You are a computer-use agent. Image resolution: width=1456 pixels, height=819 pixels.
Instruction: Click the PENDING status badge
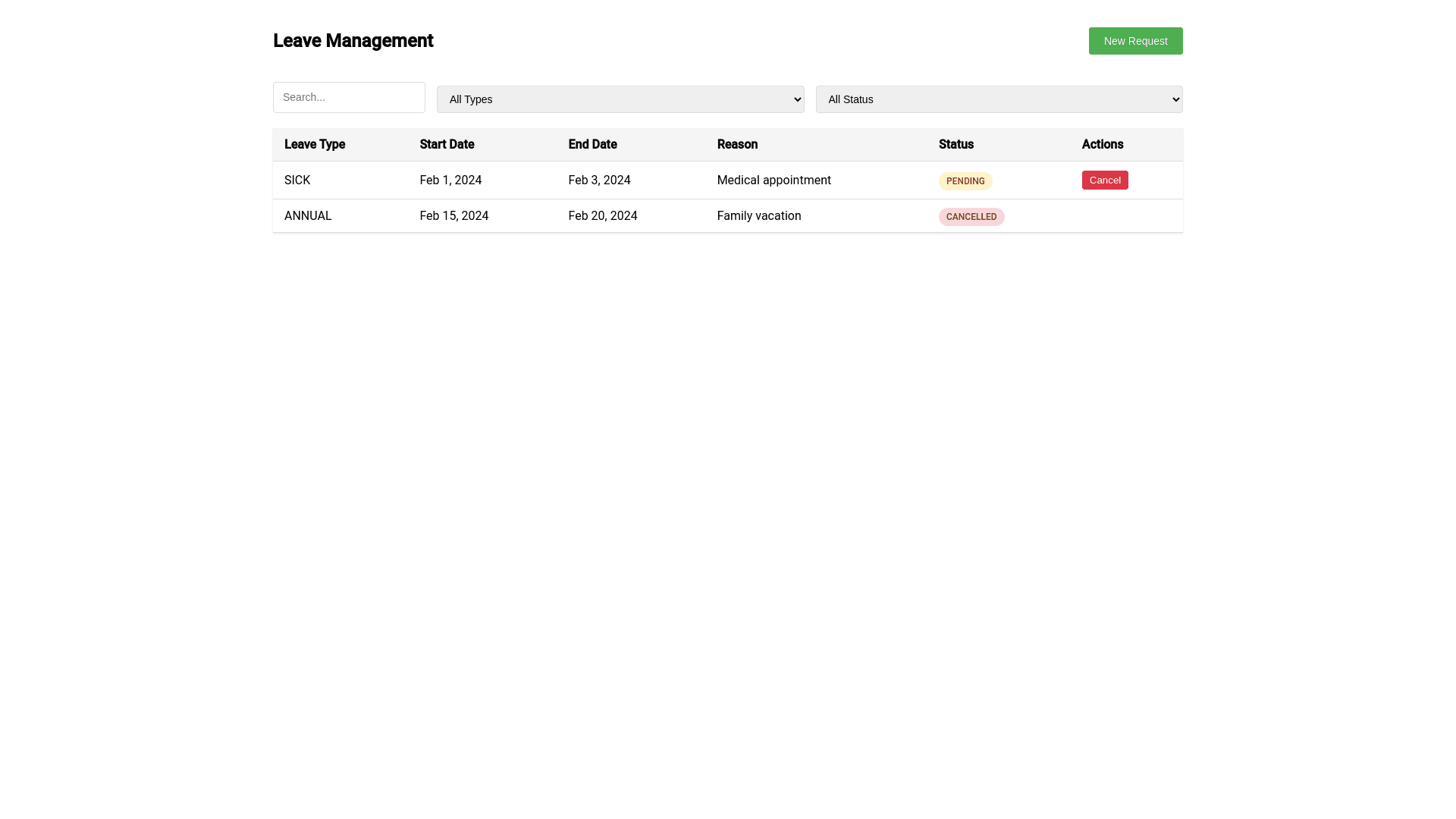click(965, 180)
